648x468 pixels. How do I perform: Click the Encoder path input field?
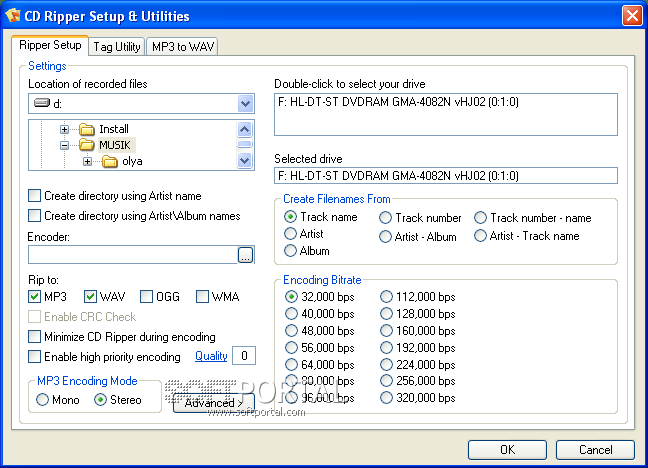[133, 255]
